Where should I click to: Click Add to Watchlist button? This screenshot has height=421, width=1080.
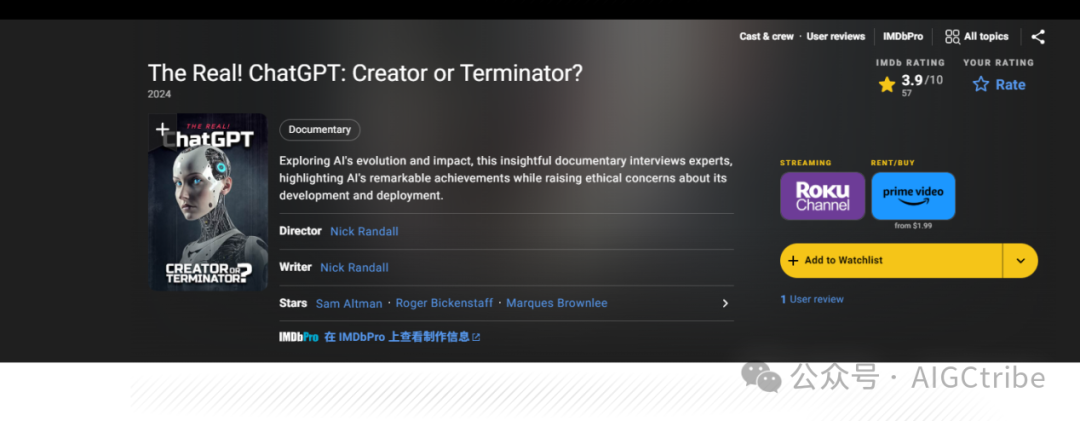(891, 260)
